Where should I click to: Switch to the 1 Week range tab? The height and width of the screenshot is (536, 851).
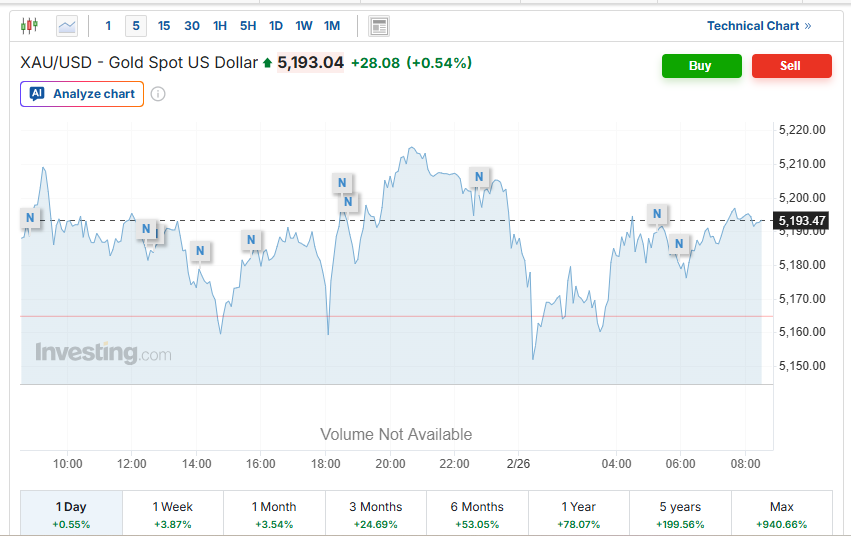pyautogui.click(x=173, y=515)
